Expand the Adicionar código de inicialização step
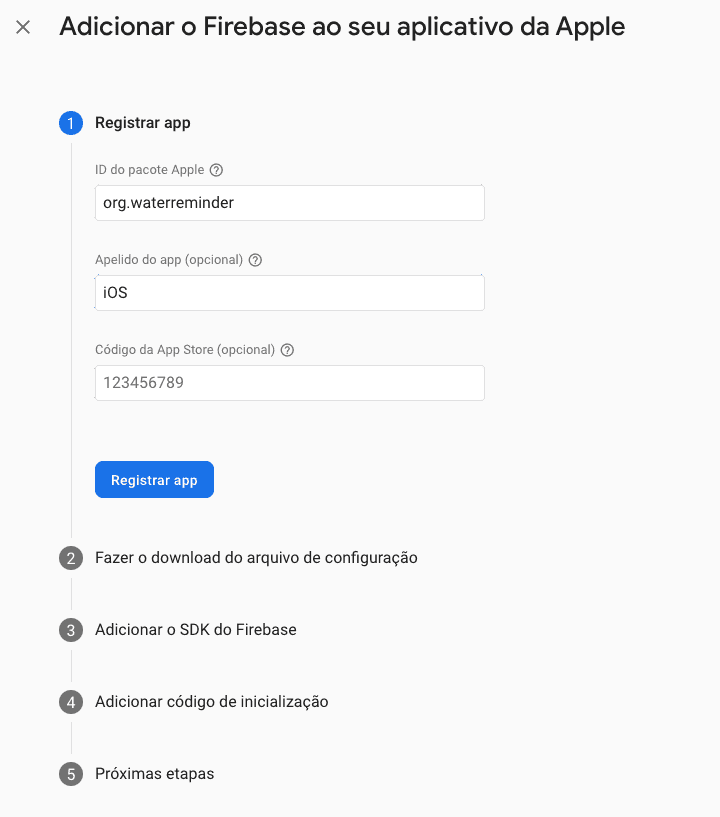The image size is (720, 817). tap(212, 702)
